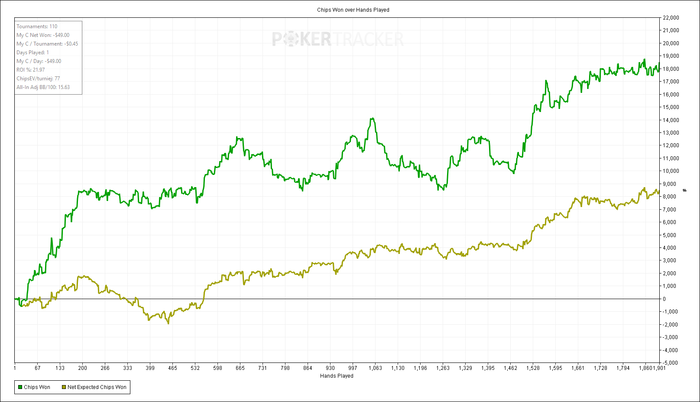Select the "Days Played: 1" line
This screenshot has width=700, height=402.
pyautogui.click(x=33, y=52)
